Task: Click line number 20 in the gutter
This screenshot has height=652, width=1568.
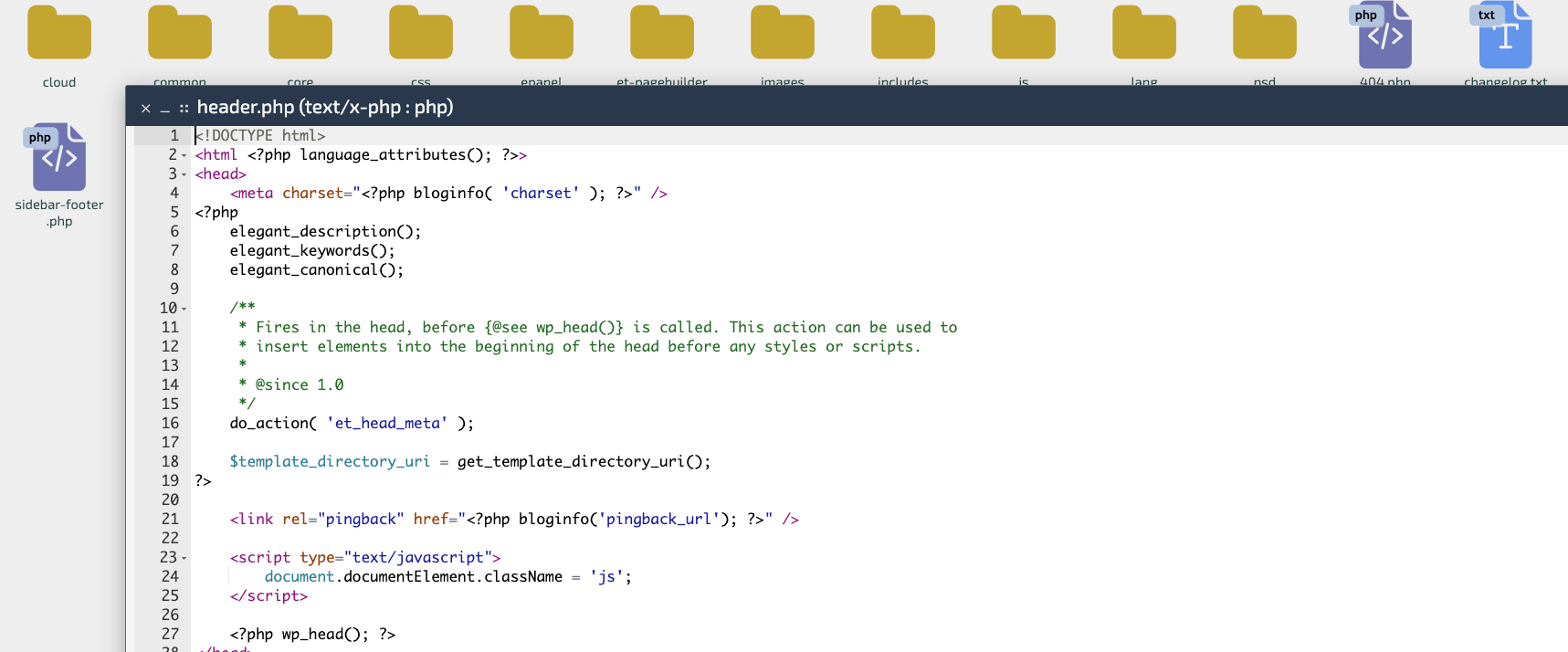Action: [x=170, y=500]
